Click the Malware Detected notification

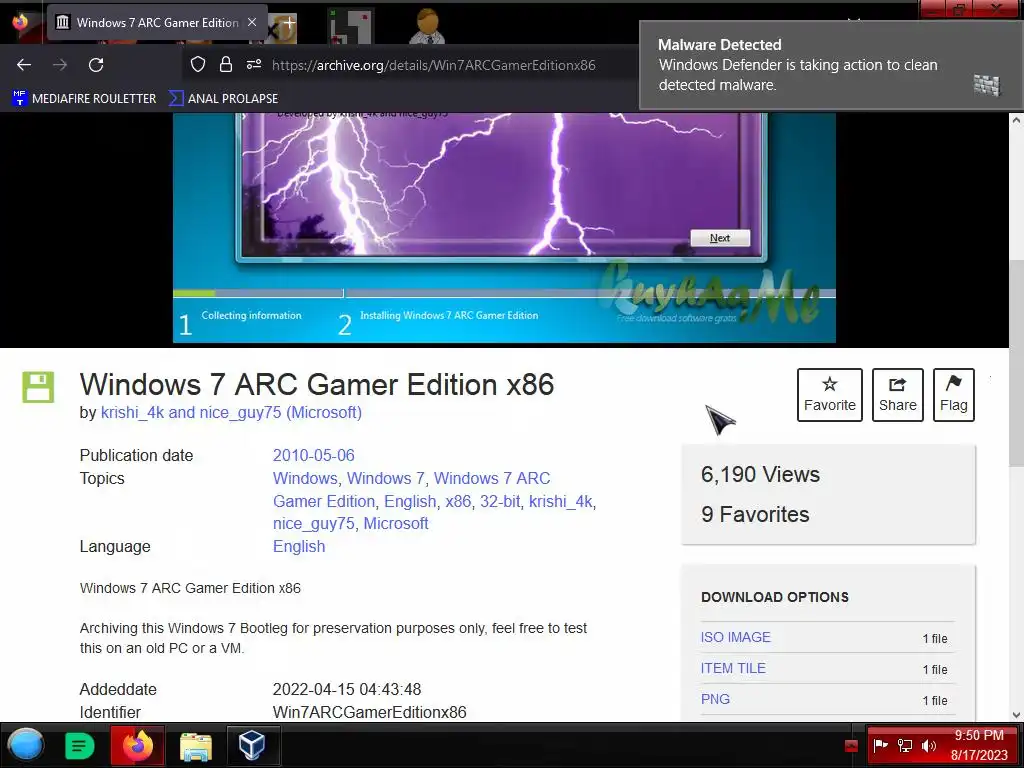pos(830,65)
